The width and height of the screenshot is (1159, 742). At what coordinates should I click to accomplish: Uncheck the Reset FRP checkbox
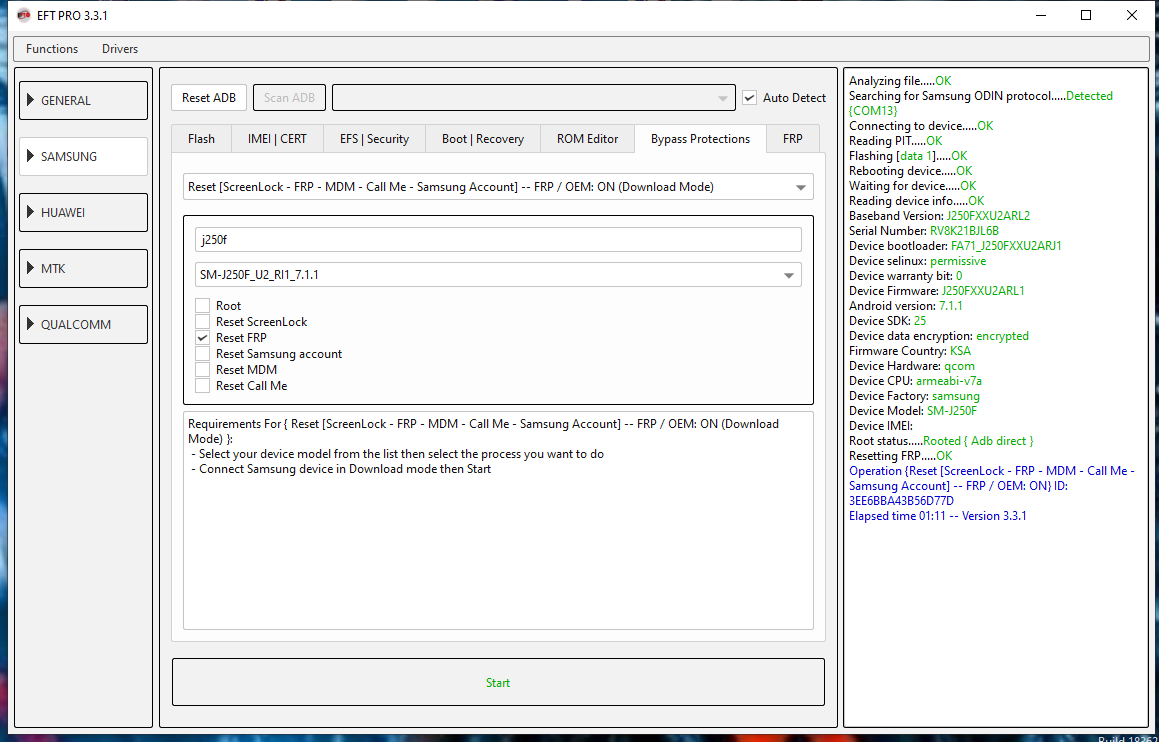point(203,338)
